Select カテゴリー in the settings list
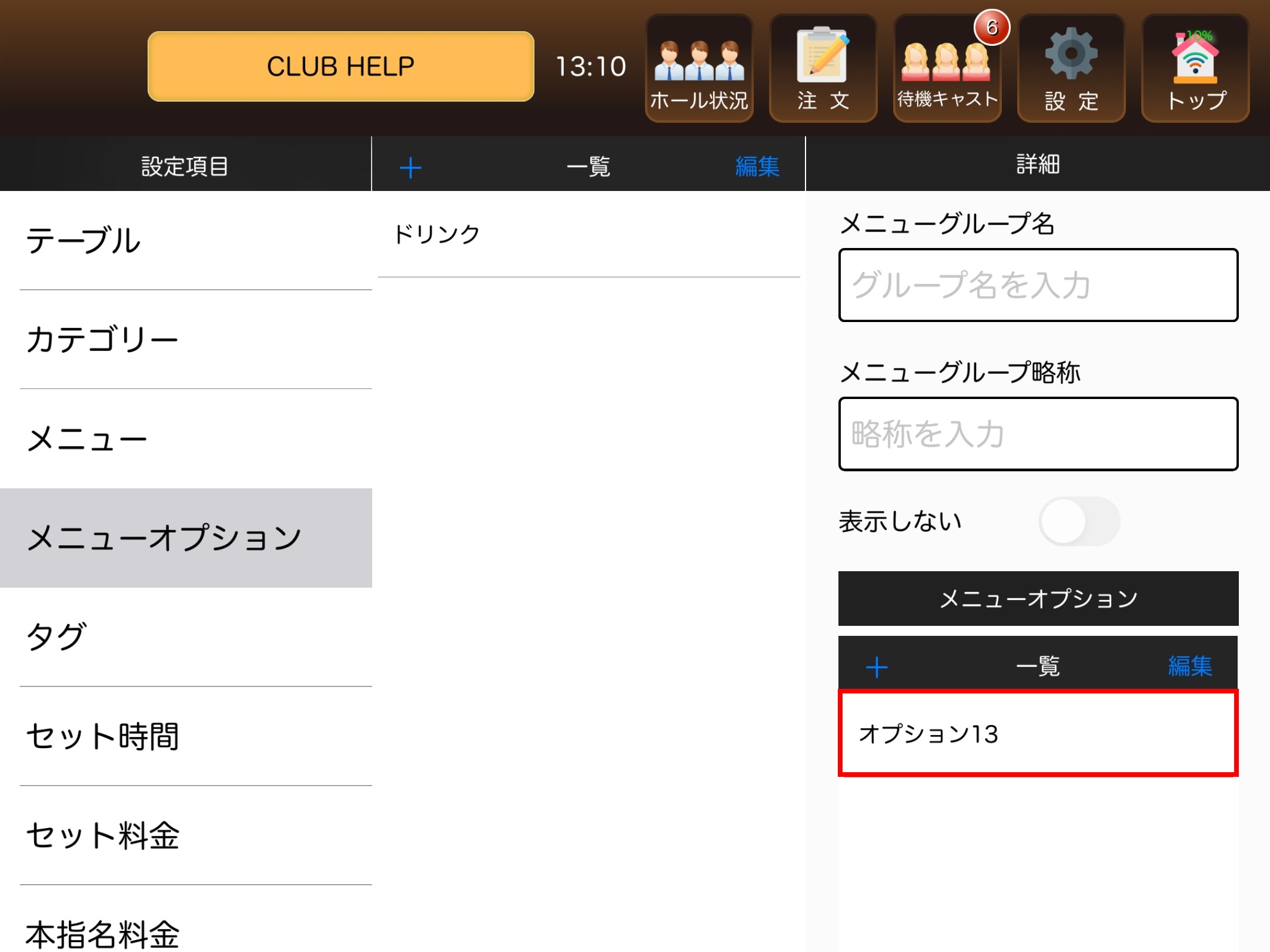This screenshot has height=952, width=1270. (186, 340)
